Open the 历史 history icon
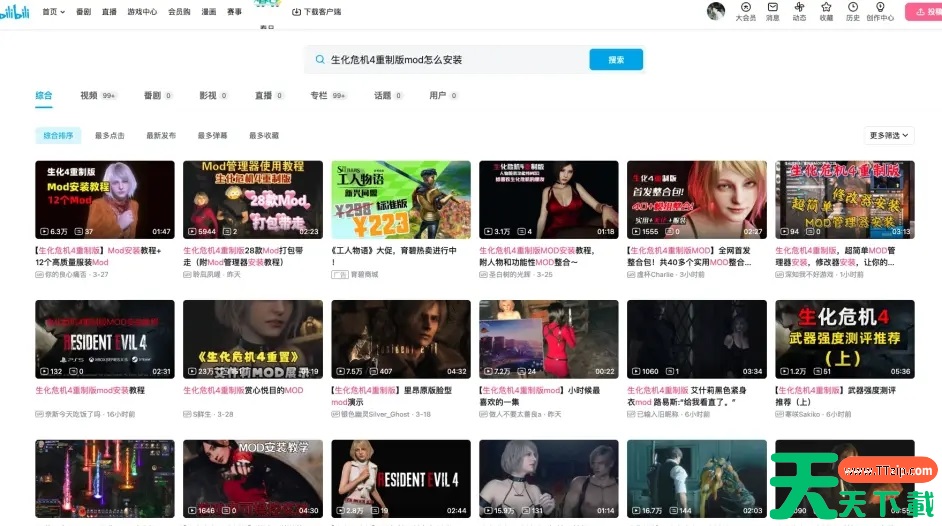 click(x=852, y=11)
